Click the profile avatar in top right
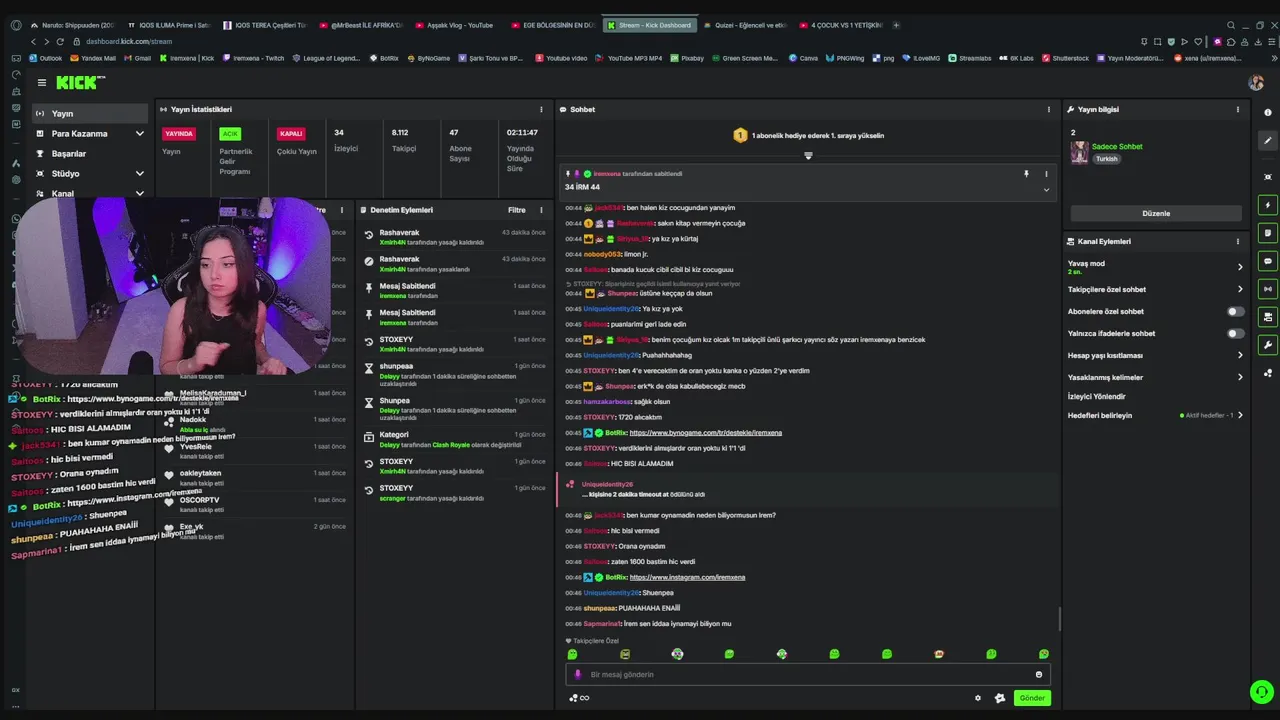This screenshot has height=720, width=1280. coord(1256,83)
